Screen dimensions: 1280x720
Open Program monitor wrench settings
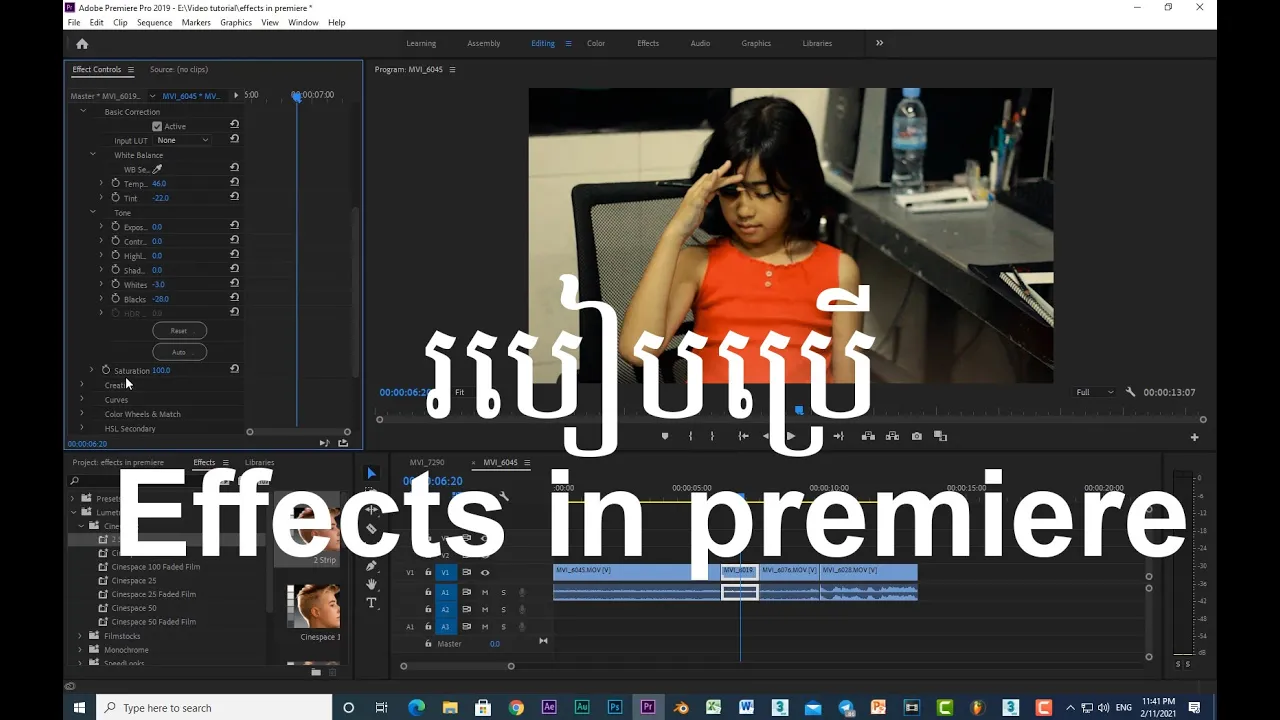[x=1131, y=392]
